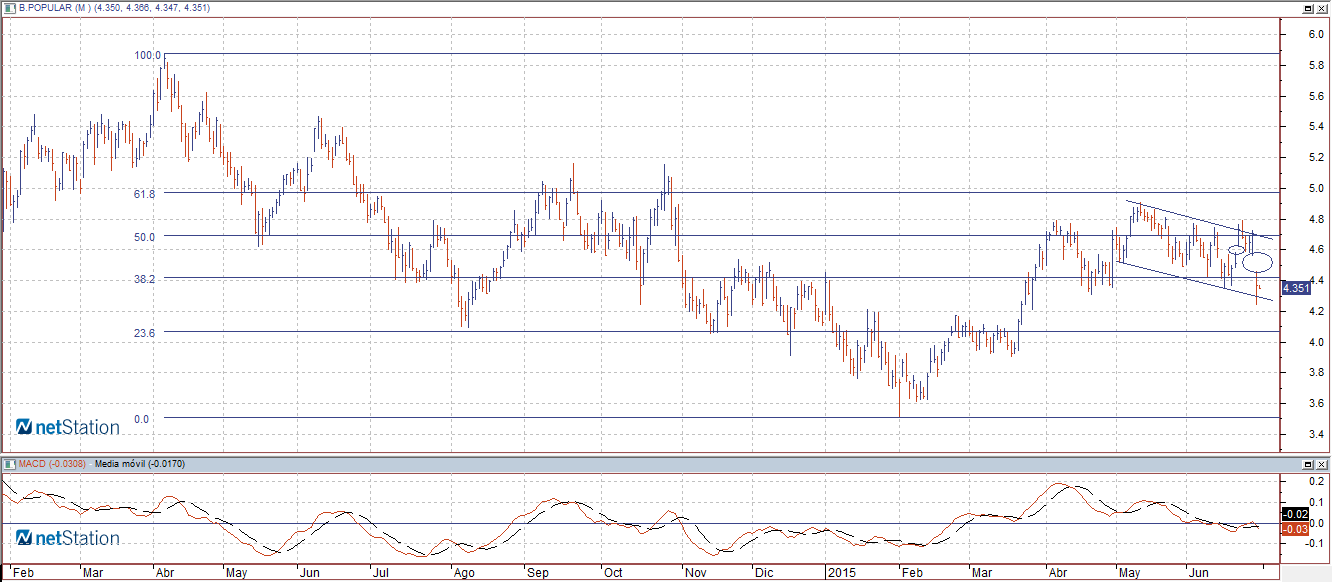This screenshot has height=582, width=1332.
Task: Click the netStation logo in price chart
Action: tap(68, 427)
